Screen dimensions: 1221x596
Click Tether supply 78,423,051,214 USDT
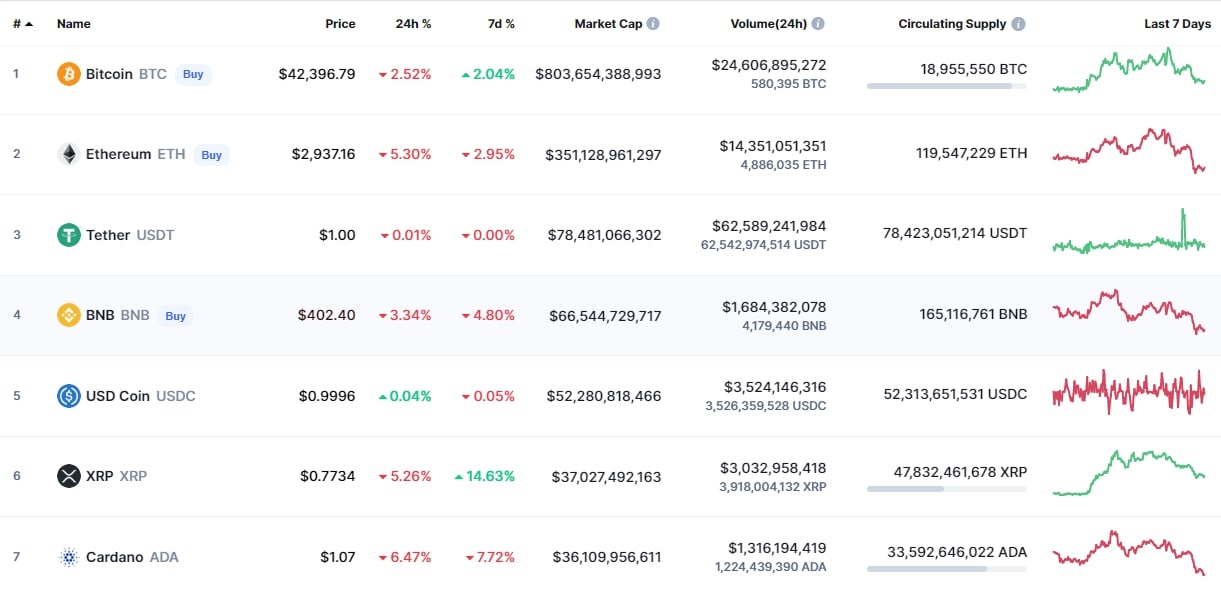click(x=955, y=234)
